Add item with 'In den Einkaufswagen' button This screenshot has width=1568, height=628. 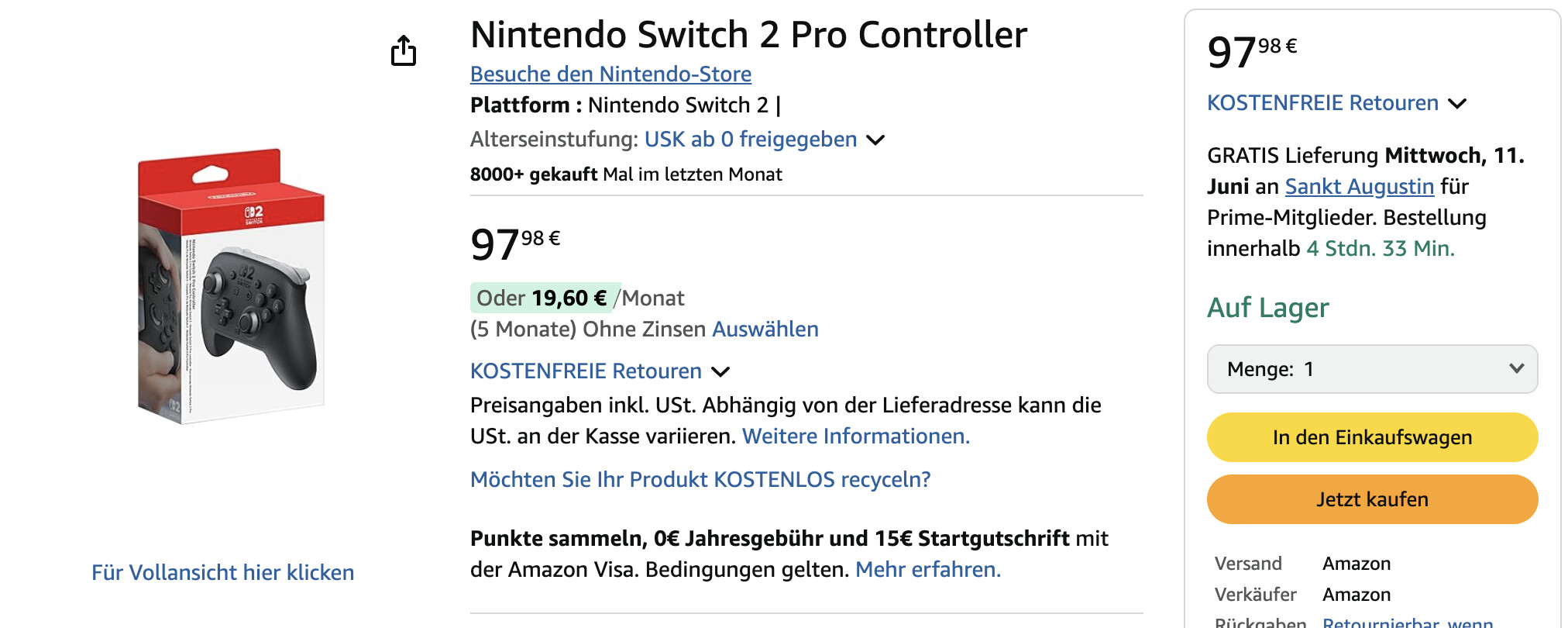point(1372,437)
